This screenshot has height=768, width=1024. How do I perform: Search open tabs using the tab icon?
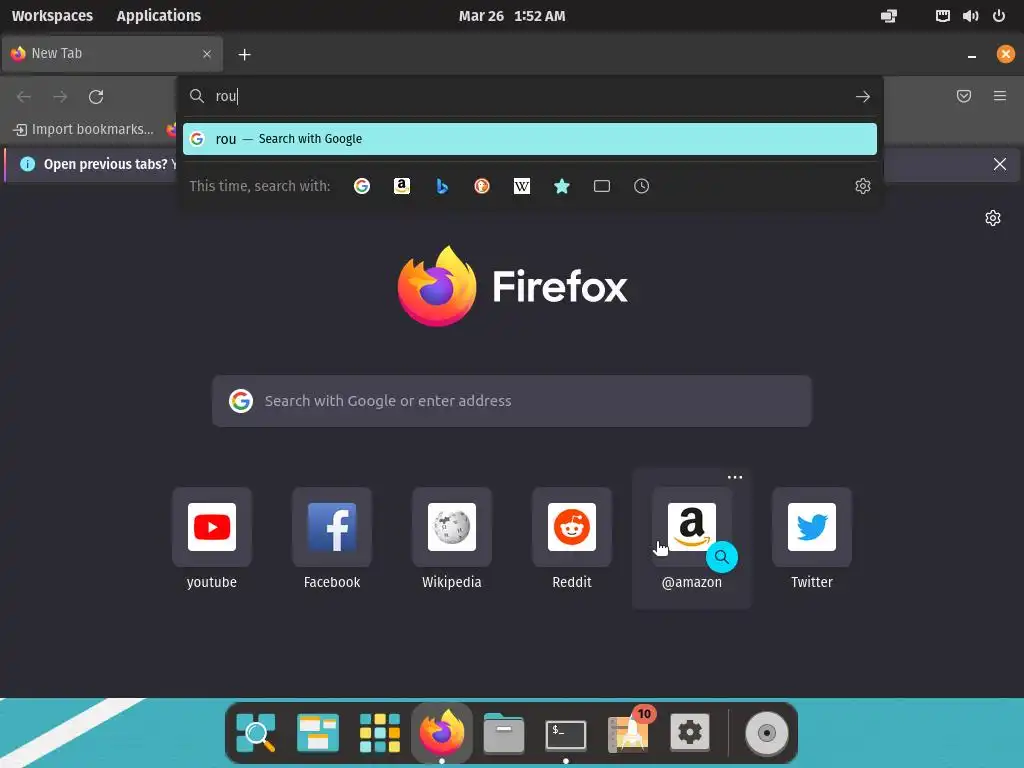point(601,186)
